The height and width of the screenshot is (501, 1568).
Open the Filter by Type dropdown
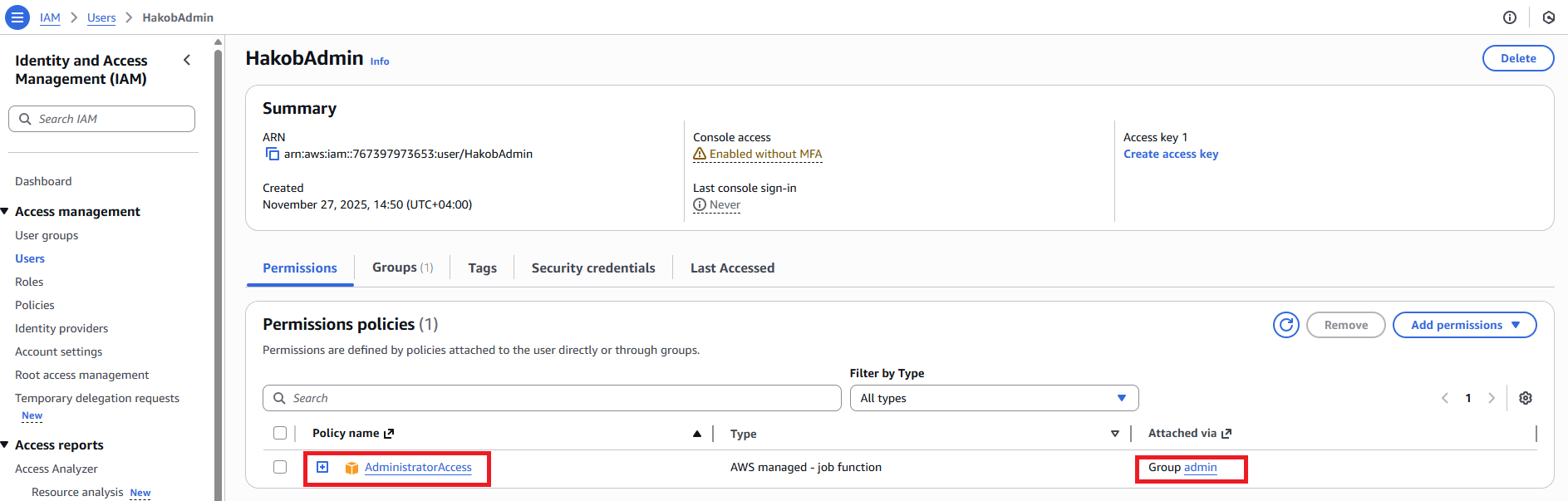993,398
